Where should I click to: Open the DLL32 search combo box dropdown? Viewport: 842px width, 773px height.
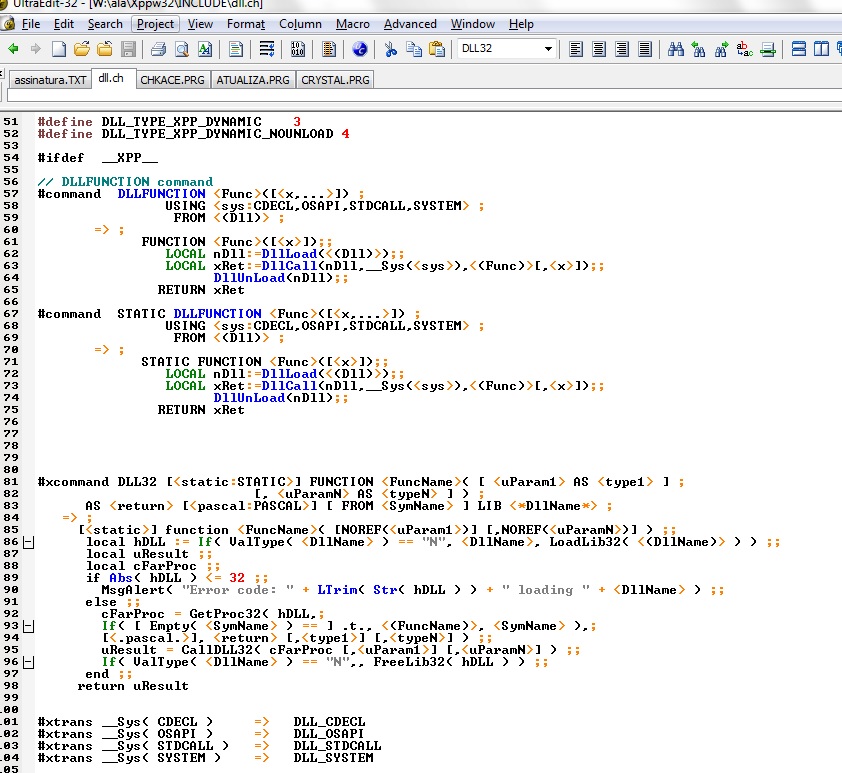coord(549,48)
